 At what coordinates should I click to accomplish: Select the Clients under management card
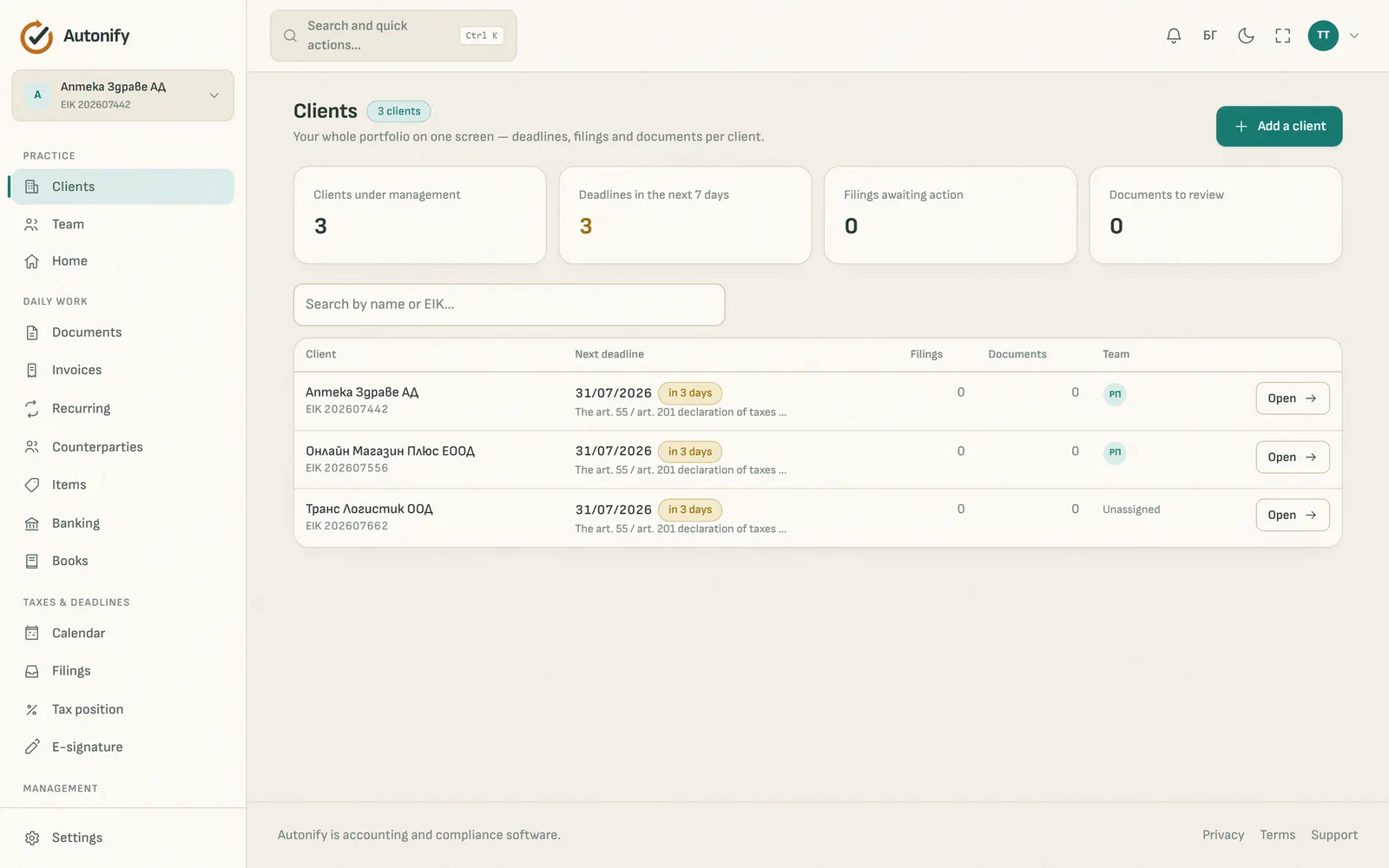pos(420,215)
